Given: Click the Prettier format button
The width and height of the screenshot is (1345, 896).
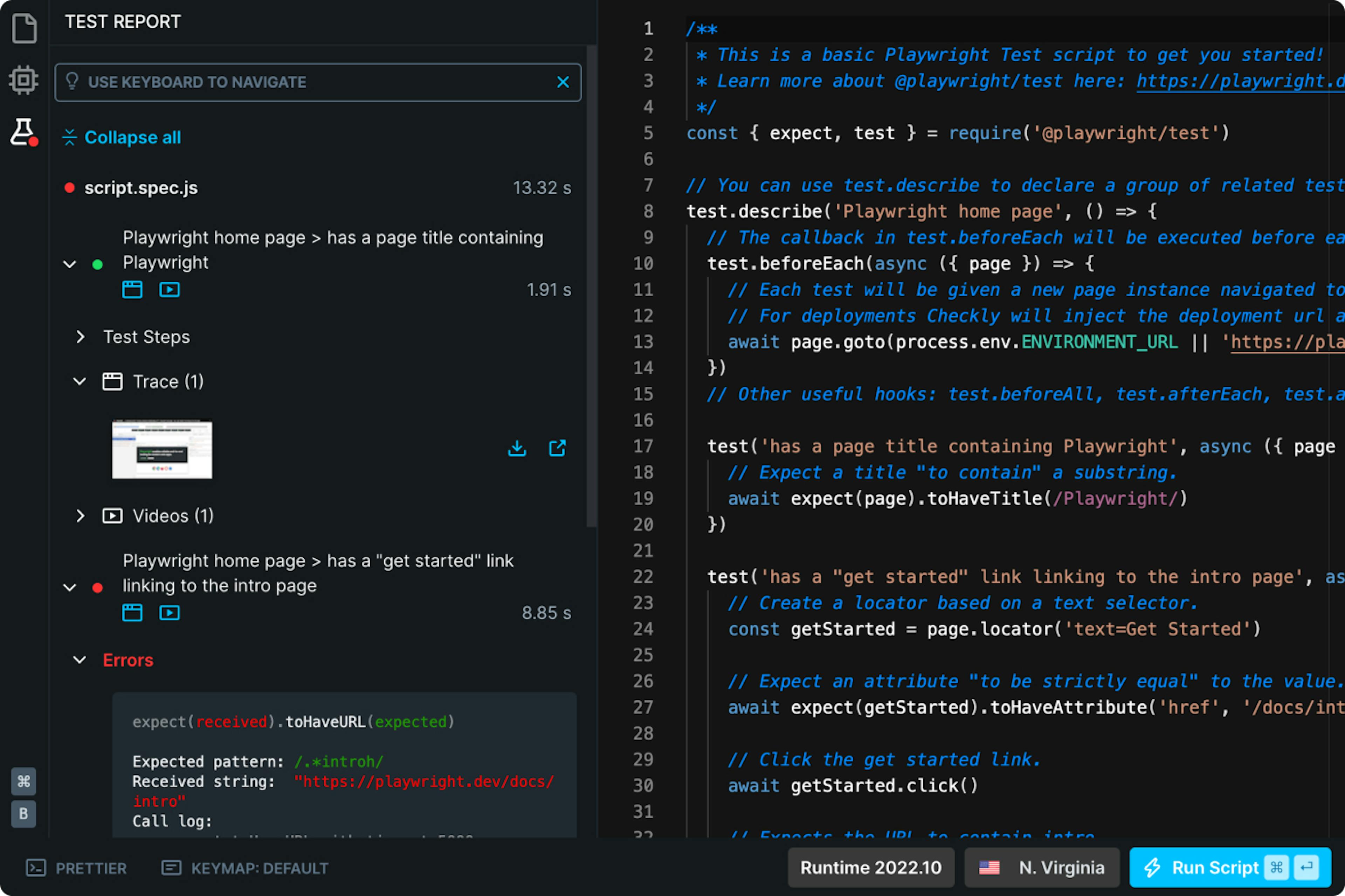Looking at the screenshot, I should point(77,868).
